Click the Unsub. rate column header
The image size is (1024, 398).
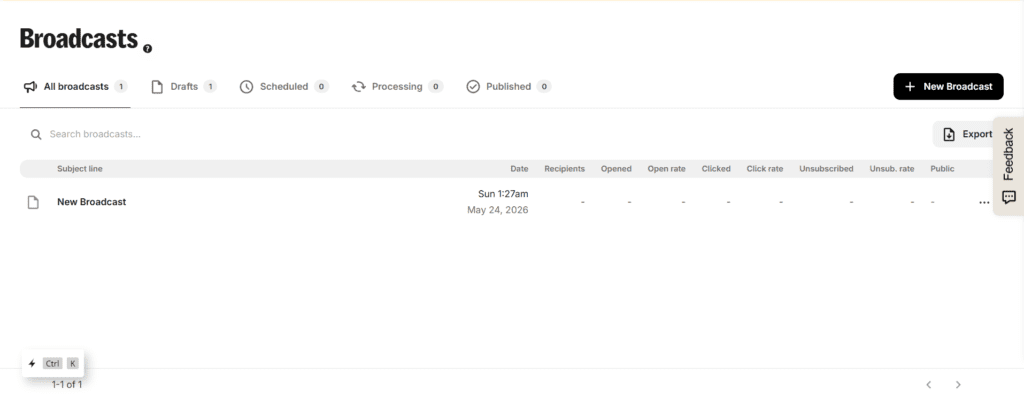click(891, 169)
